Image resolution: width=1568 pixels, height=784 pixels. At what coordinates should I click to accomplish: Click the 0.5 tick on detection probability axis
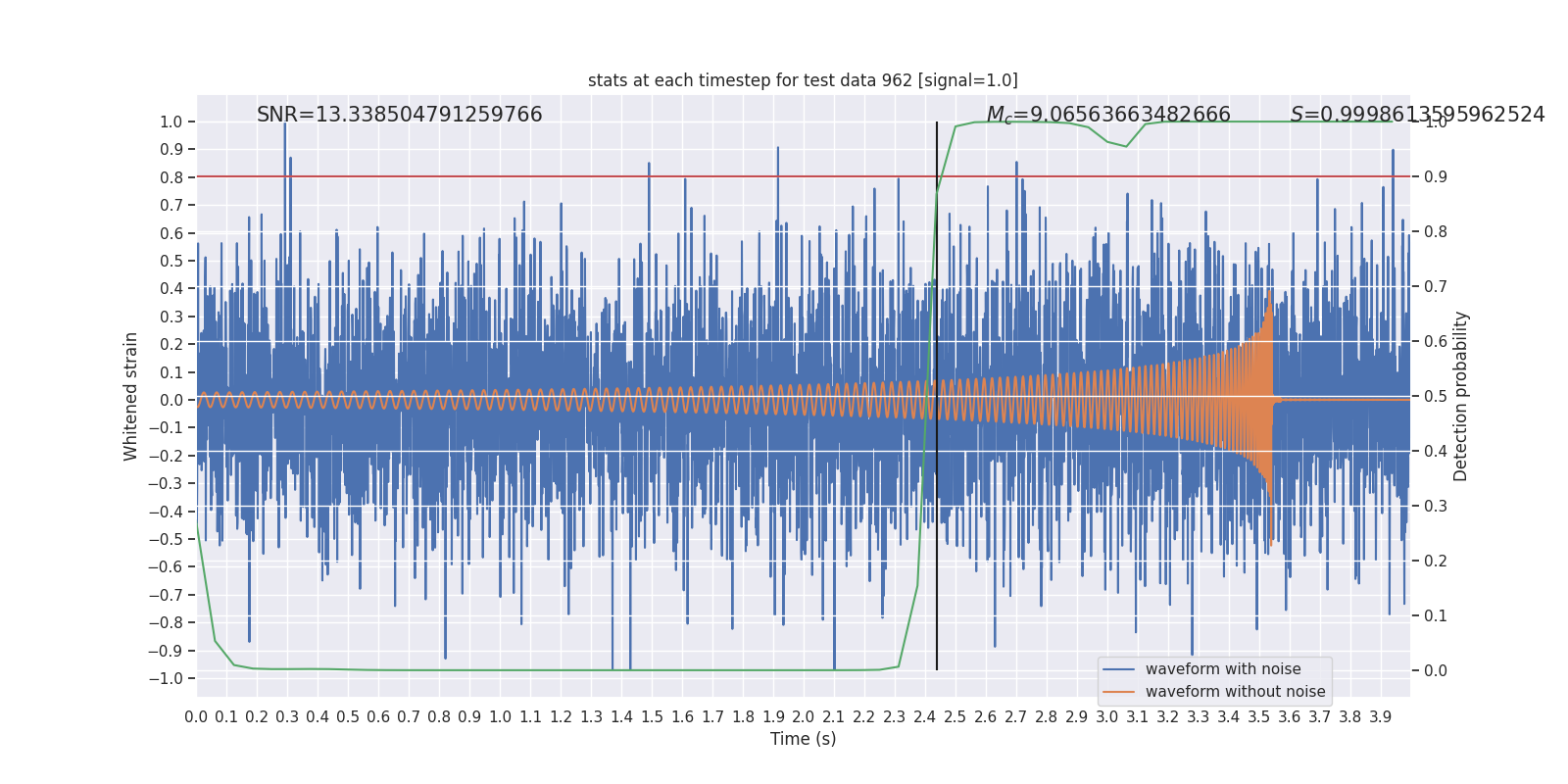click(1436, 396)
